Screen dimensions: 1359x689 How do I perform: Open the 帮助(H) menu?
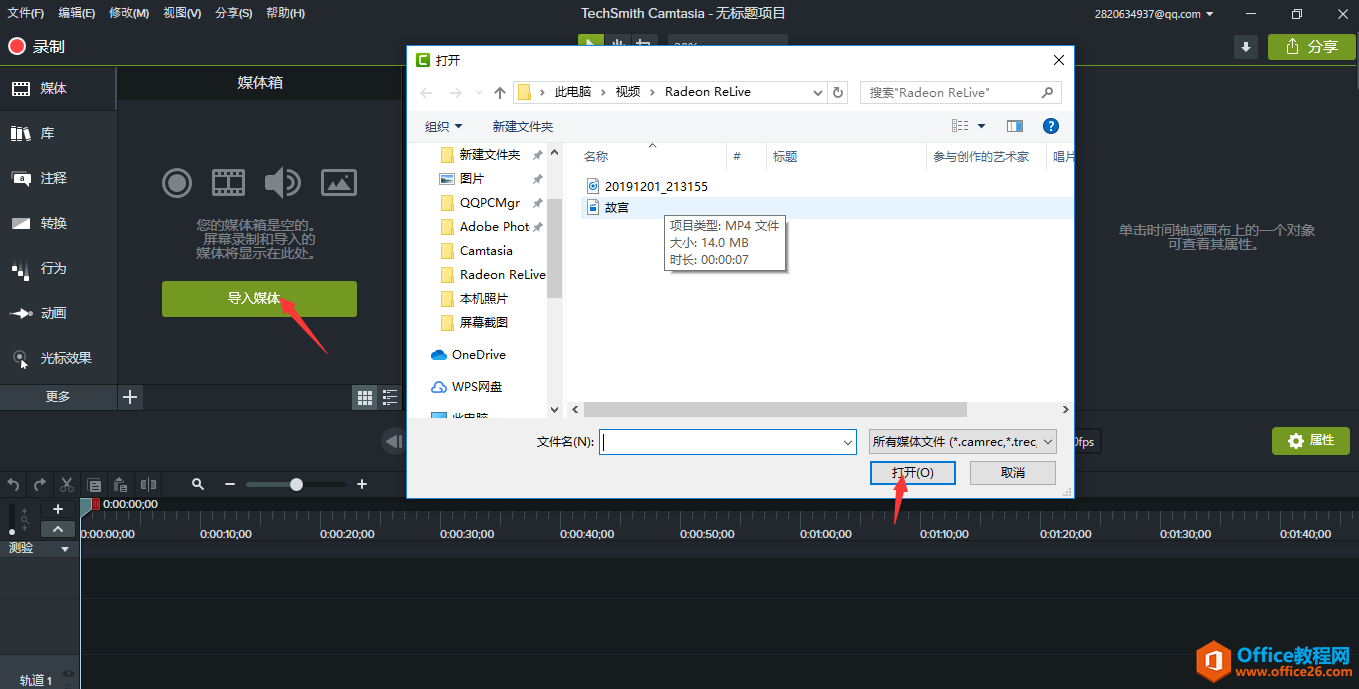coord(286,13)
